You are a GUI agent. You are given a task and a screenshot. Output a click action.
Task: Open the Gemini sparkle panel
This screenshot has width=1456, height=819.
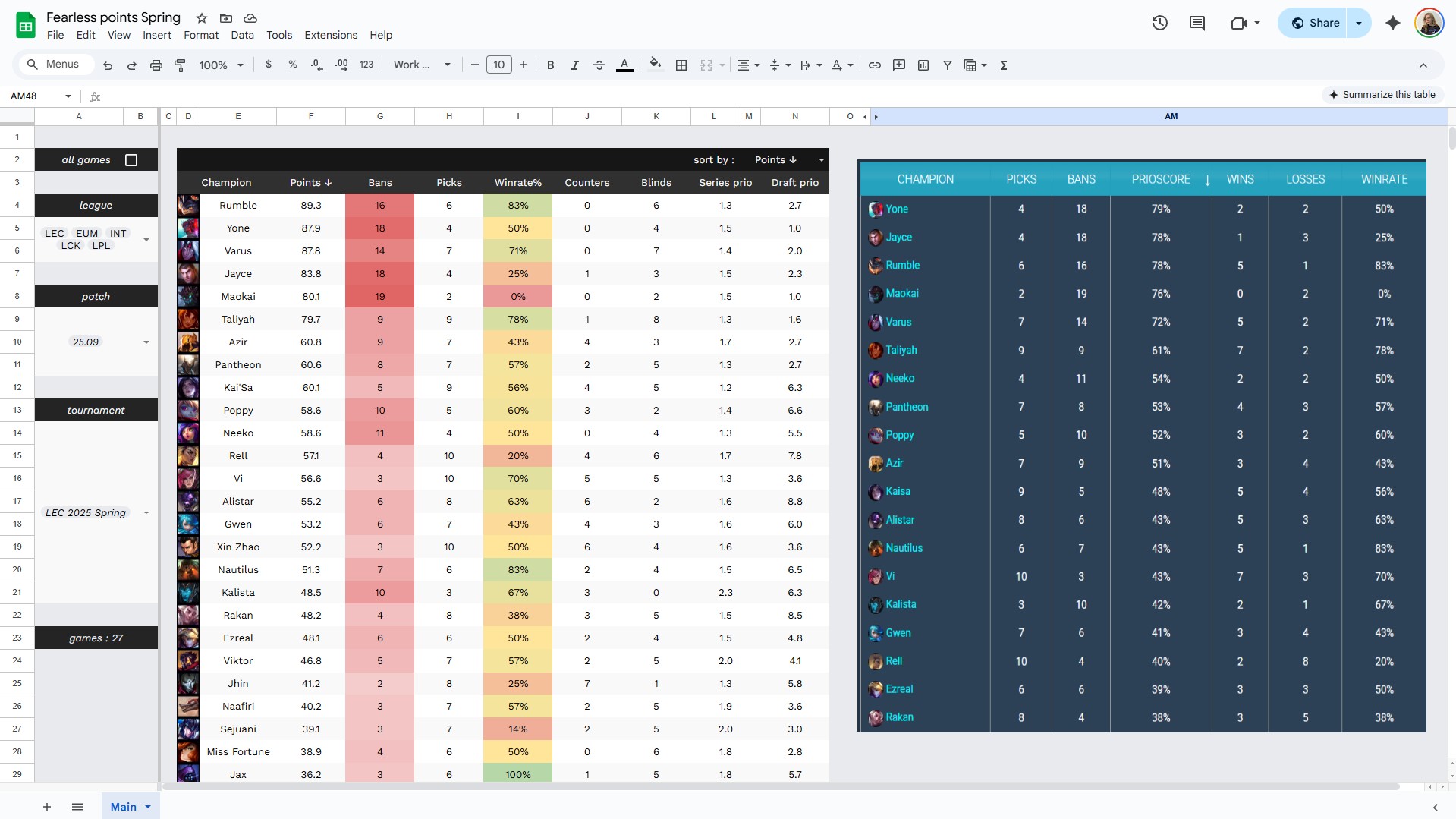point(1393,23)
